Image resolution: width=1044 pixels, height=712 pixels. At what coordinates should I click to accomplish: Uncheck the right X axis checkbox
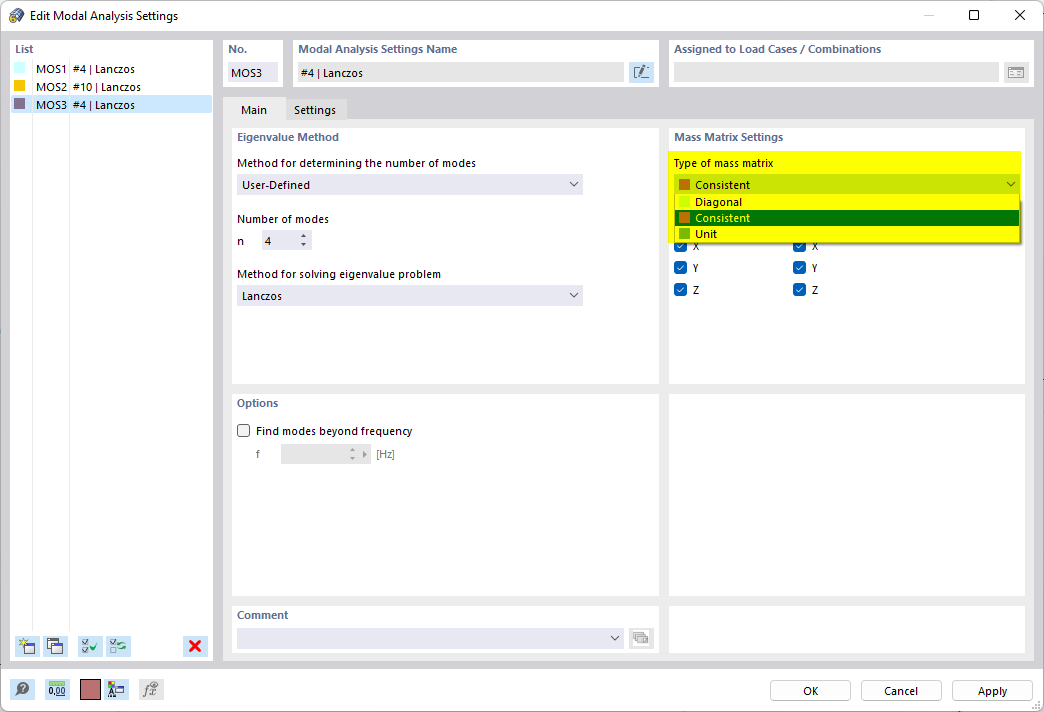click(x=800, y=246)
